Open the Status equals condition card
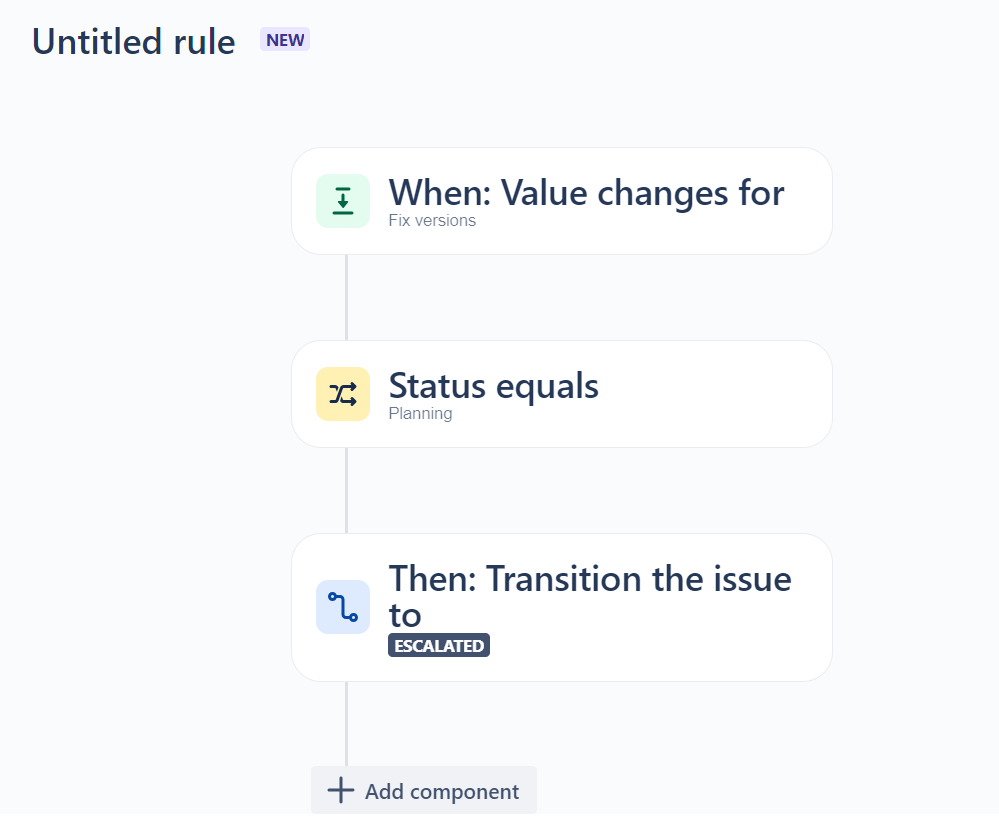This screenshot has width=999, height=831. 561,393
